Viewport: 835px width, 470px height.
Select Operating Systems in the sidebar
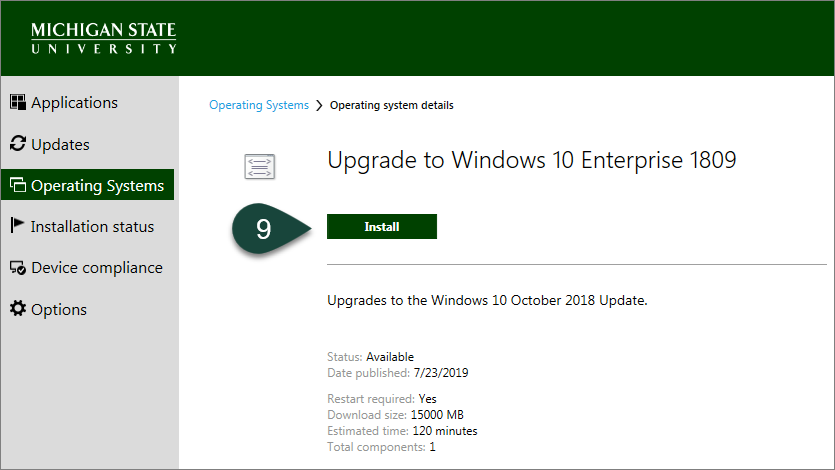(87, 185)
